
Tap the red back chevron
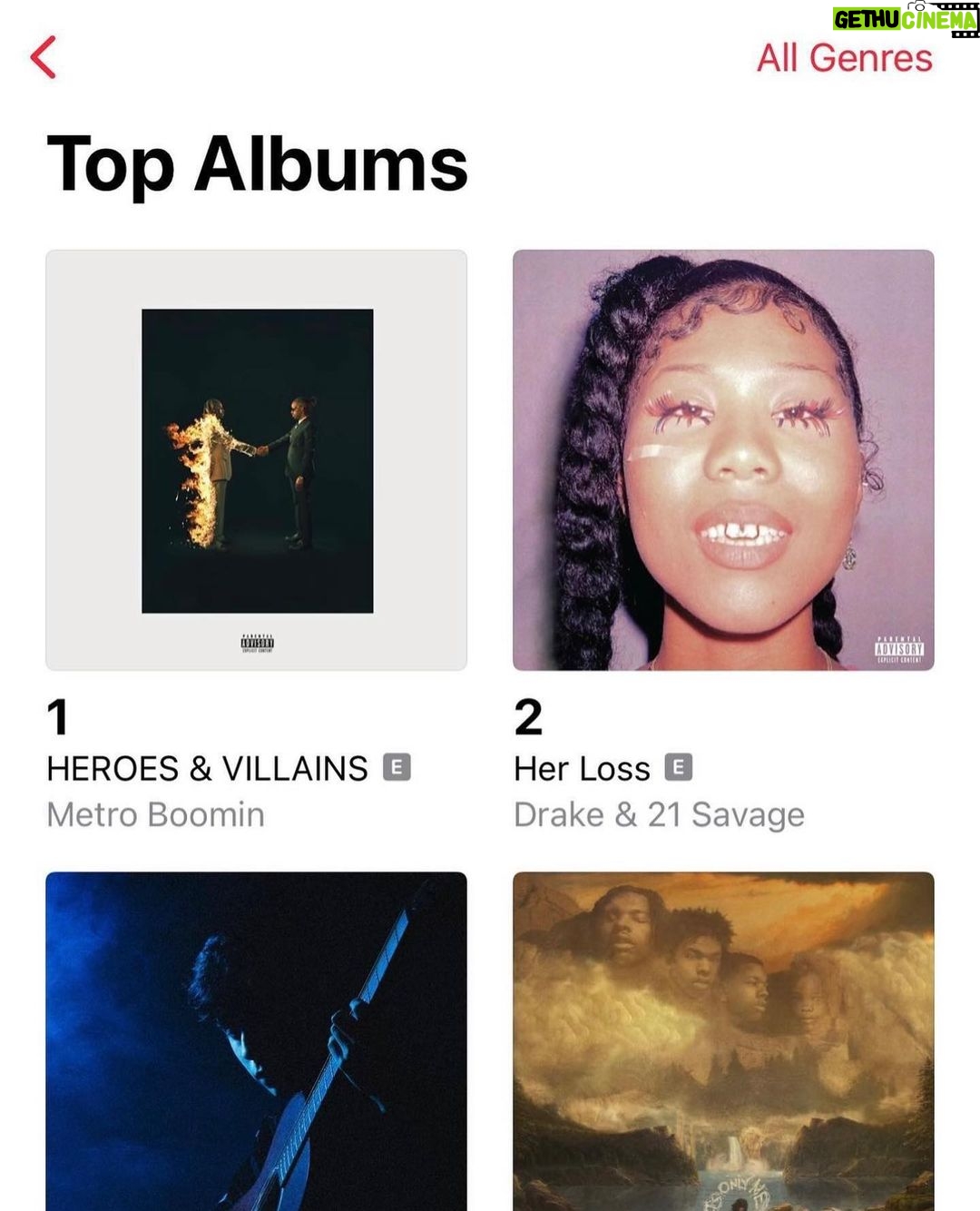44,57
